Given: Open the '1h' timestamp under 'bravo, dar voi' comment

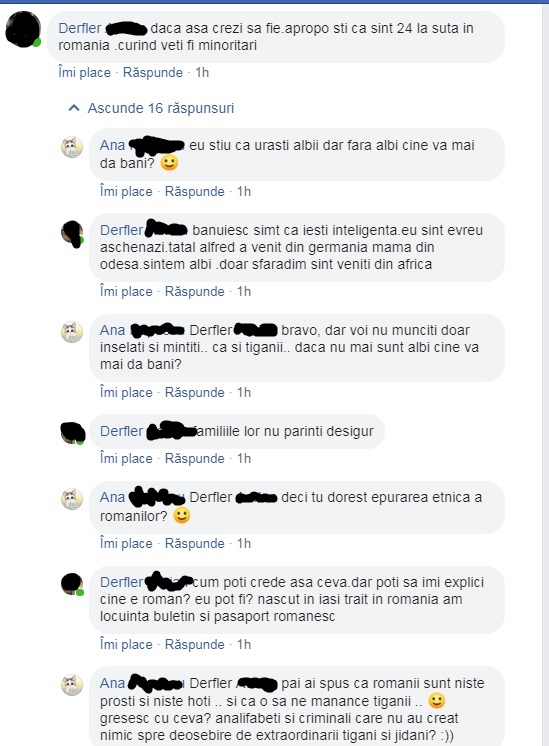Looking at the screenshot, I should pos(244,393).
